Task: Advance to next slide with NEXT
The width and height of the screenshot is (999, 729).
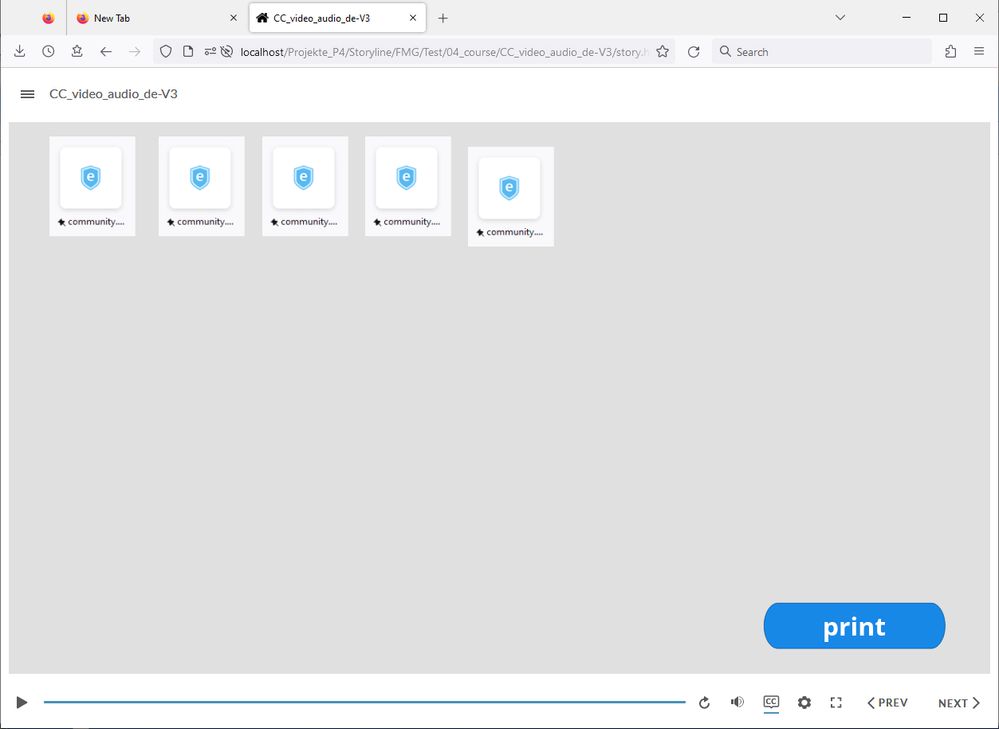Action: (959, 703)
